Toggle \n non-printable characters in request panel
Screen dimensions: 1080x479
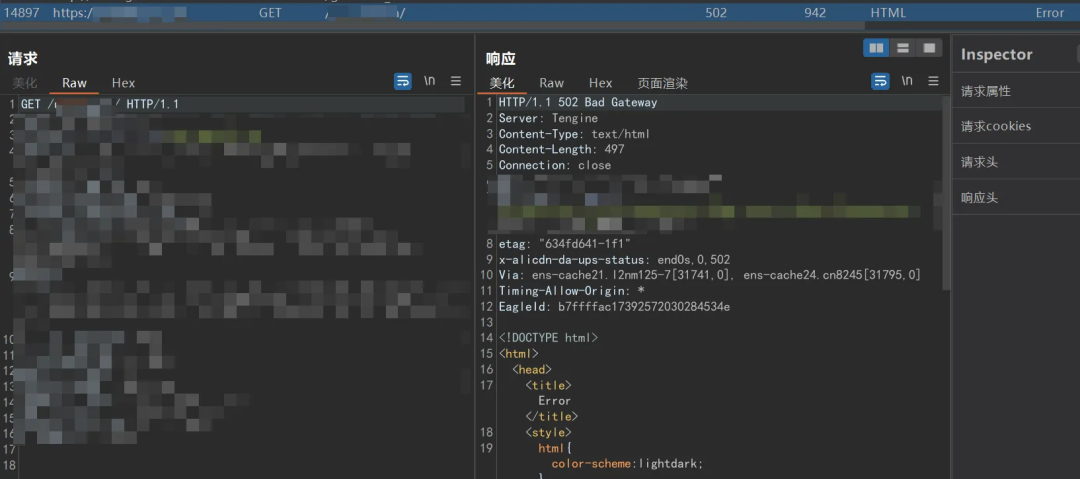point(429,81)
